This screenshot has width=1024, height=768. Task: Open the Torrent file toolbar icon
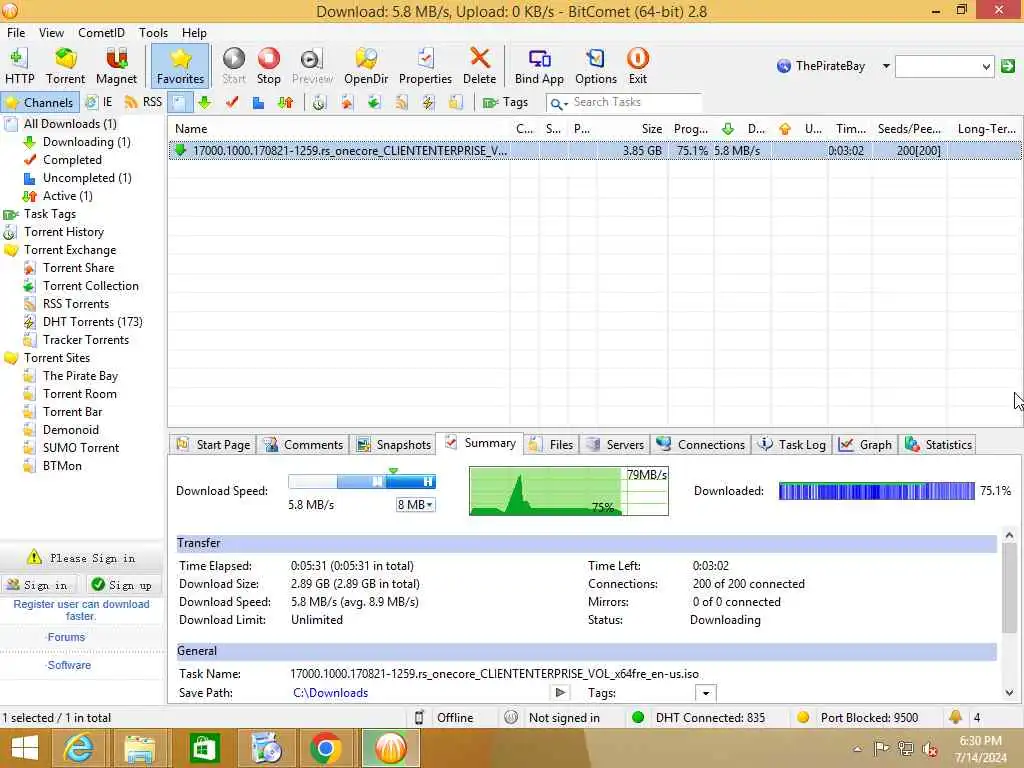(x=65, y=66)
